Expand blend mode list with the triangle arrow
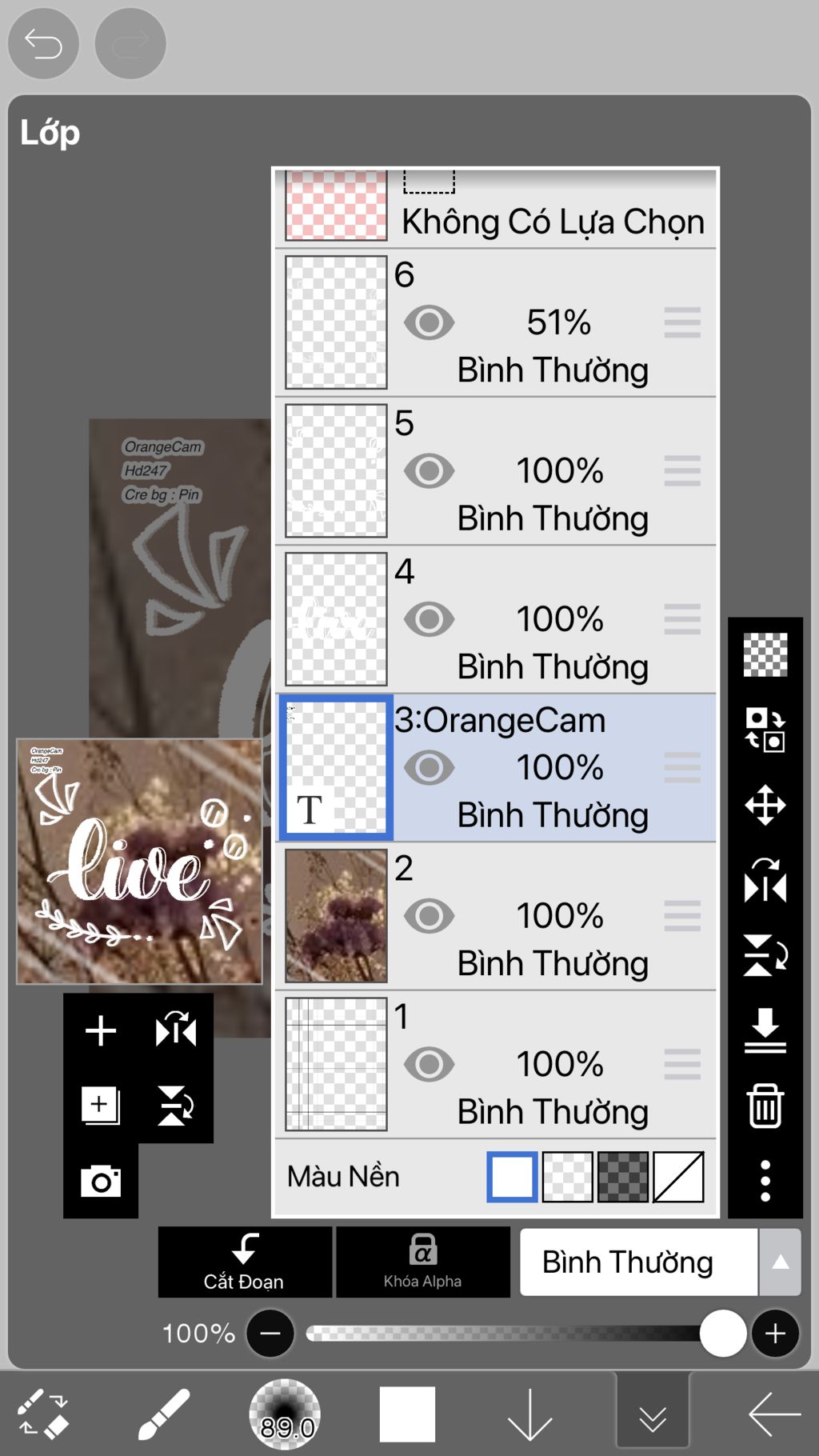This screenshot has width=819, height=1456. [781, 1262]
